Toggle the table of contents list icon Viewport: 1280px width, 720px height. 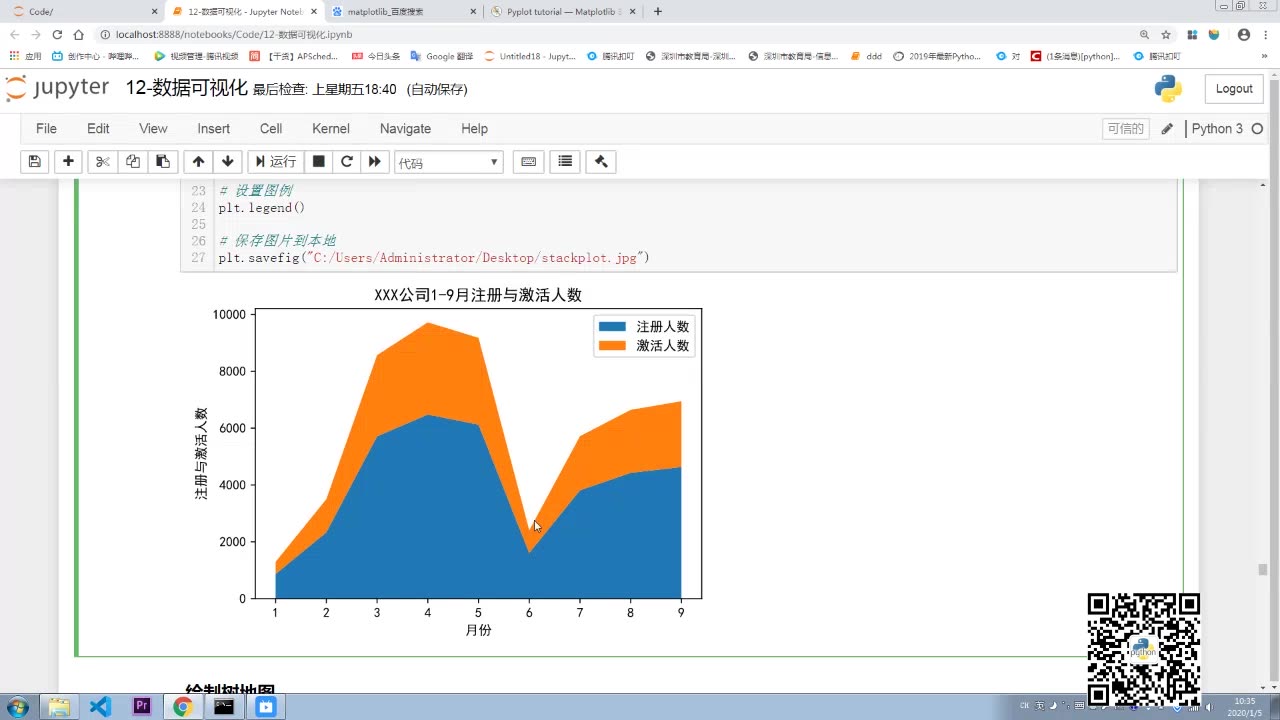(565, 162)
